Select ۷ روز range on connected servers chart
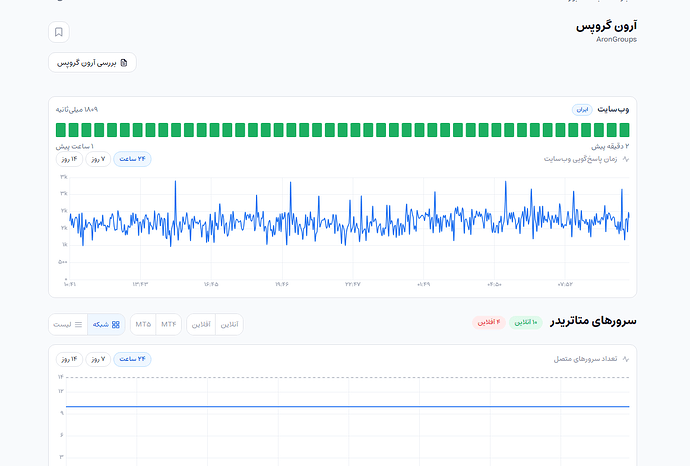 98,359
